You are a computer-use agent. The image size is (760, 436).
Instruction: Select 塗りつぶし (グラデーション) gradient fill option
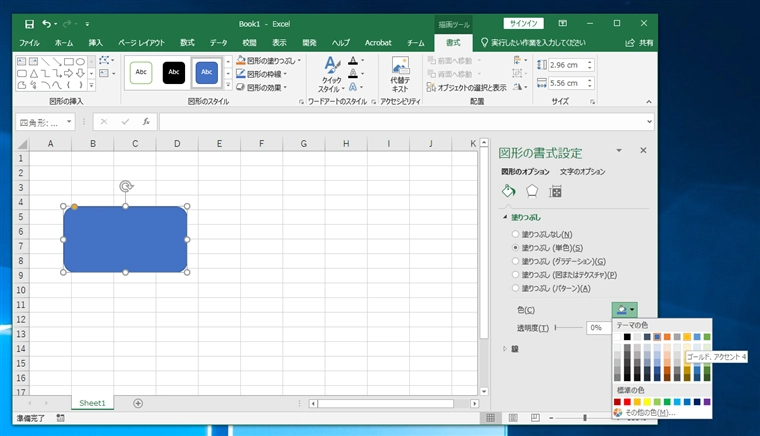click(515, 261)
